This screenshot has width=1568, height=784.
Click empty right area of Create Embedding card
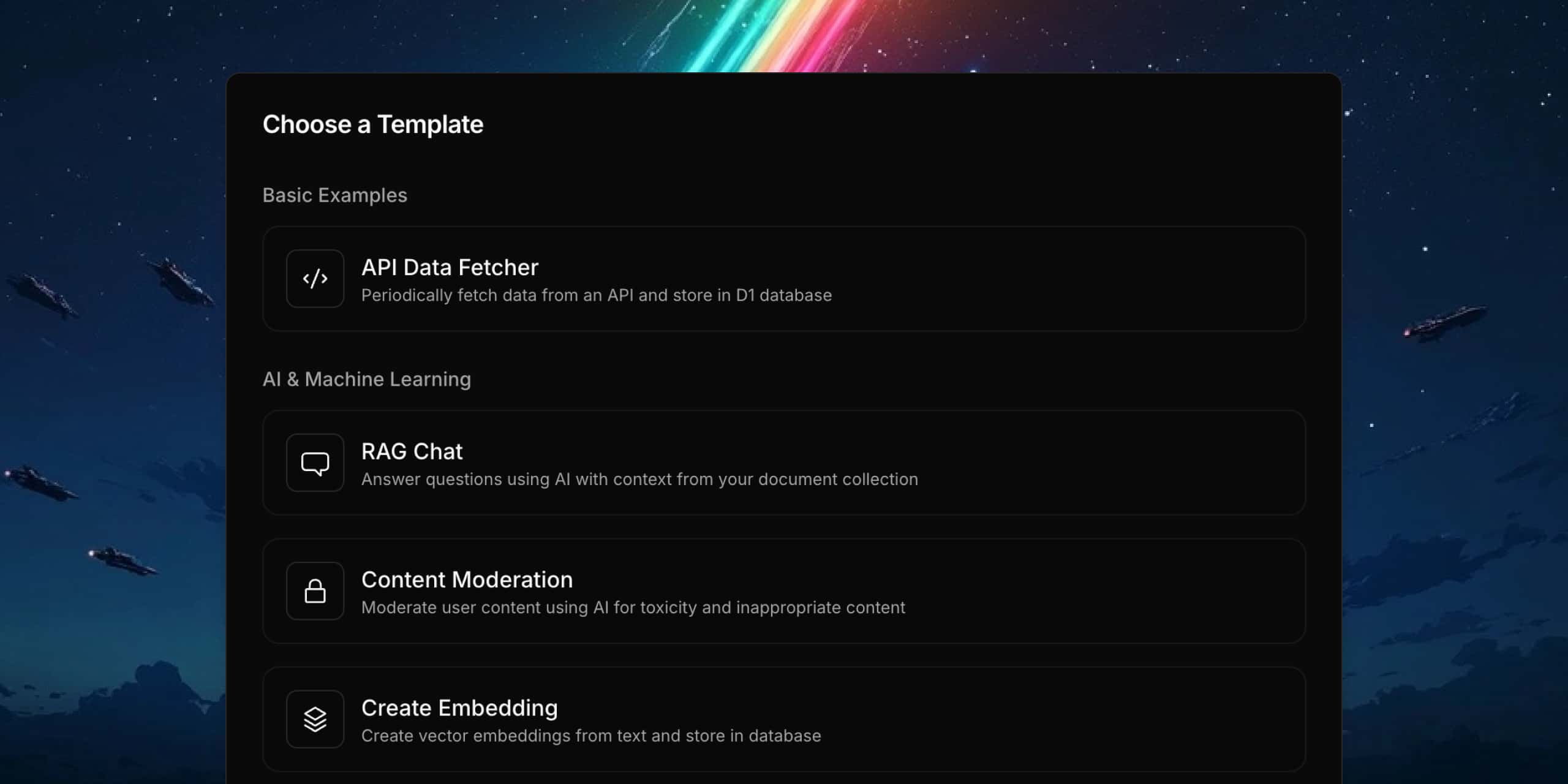tap(1133, 719)
